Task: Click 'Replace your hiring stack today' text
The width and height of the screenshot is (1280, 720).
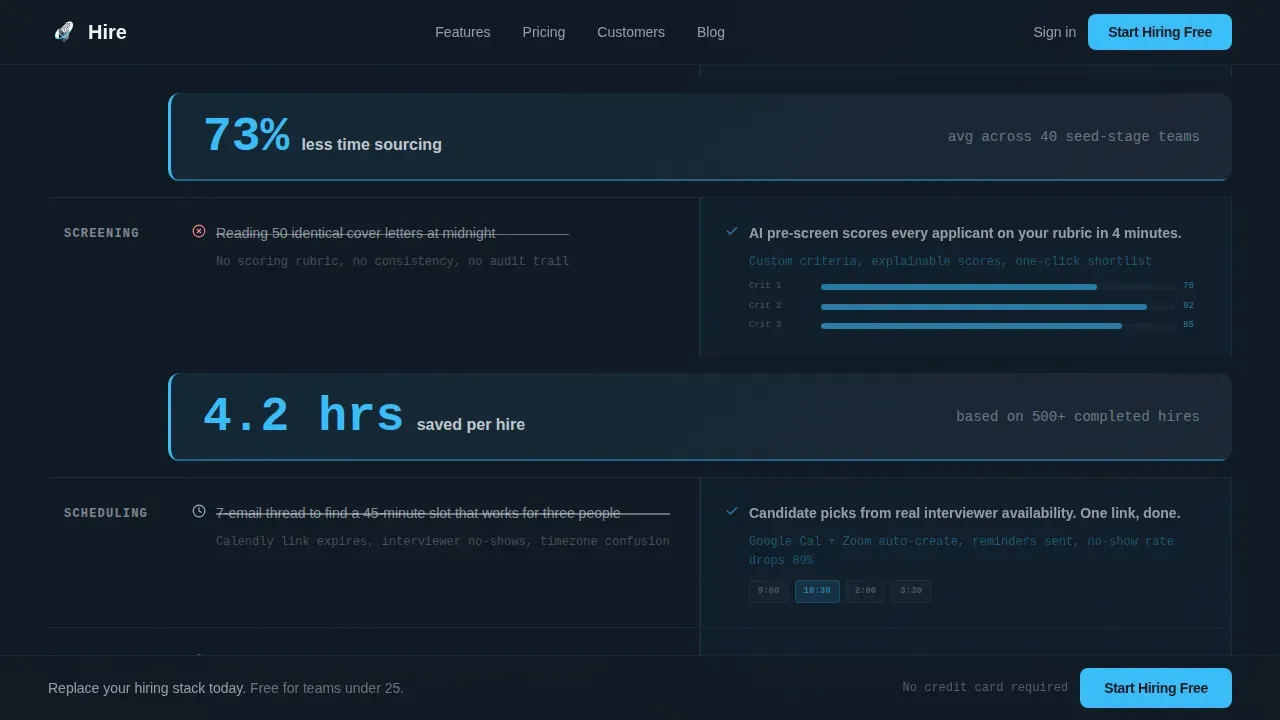Action: pos(147,688)
